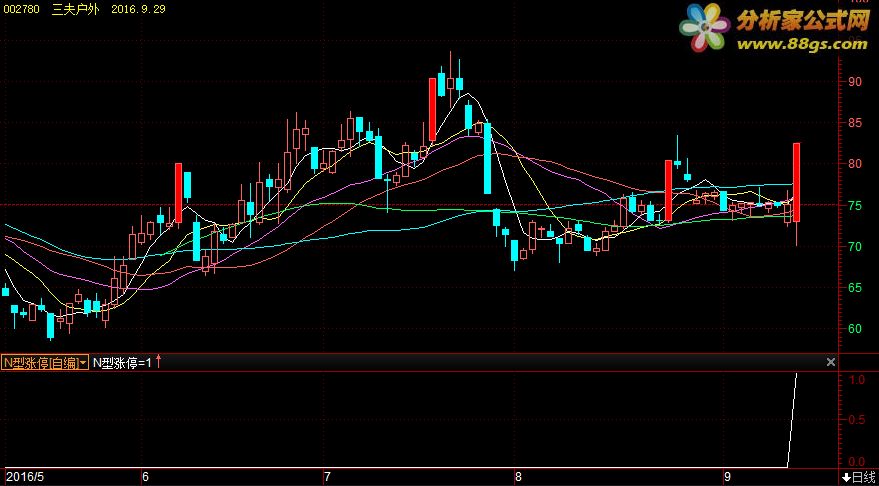Select the tall red candle in mid-July near 90

[x=432, y=109]
